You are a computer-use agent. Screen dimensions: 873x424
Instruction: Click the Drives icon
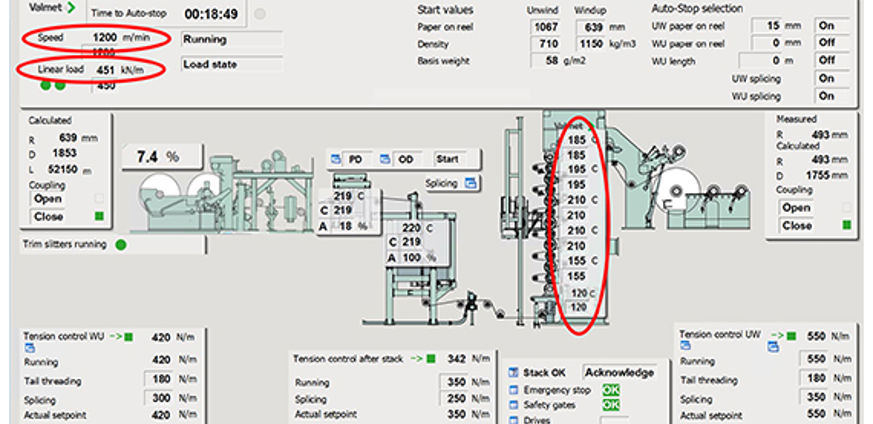[513, 420]
